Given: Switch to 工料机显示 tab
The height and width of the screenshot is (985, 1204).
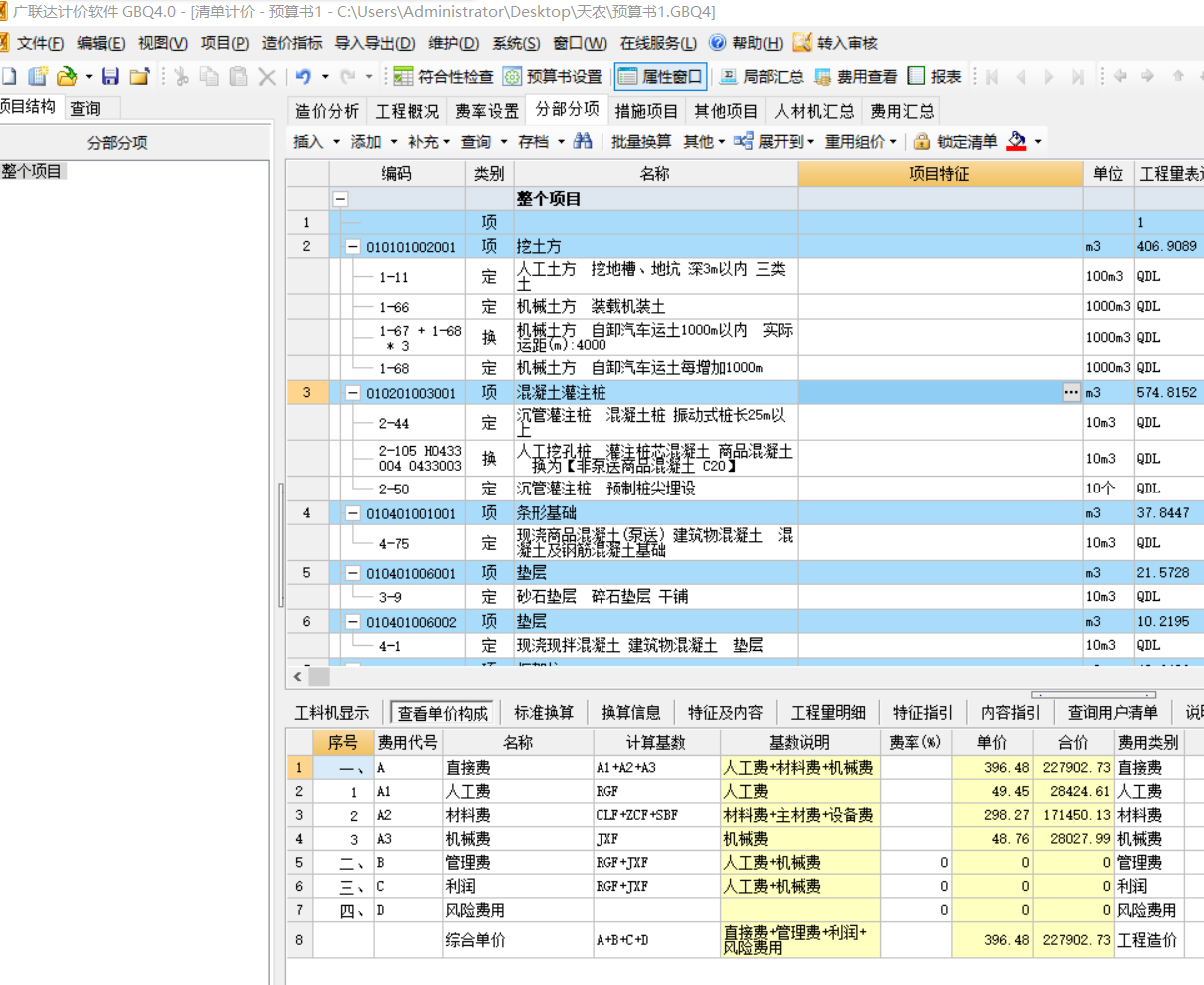Looking at the screenshot, I should pyautogui.click(x=332, y=712).
